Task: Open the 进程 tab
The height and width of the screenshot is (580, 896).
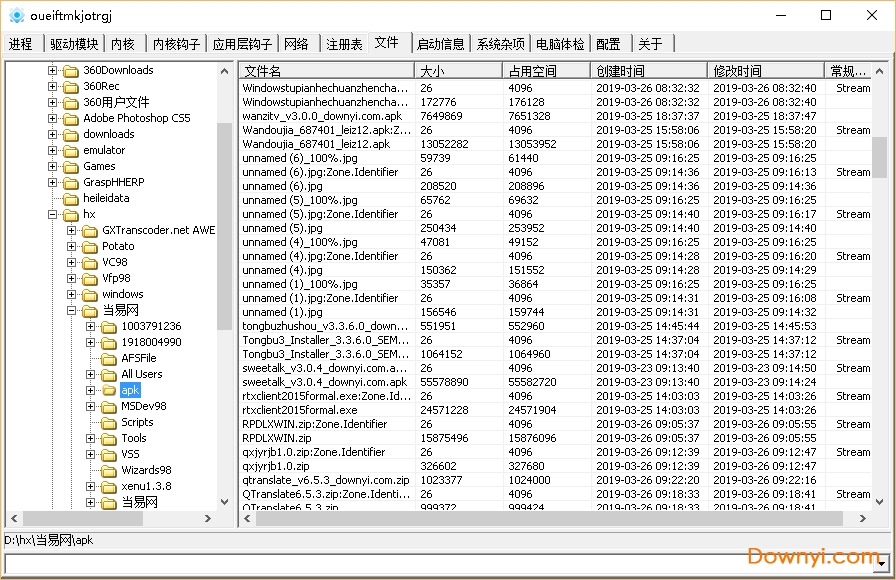Action: point(21,44)
